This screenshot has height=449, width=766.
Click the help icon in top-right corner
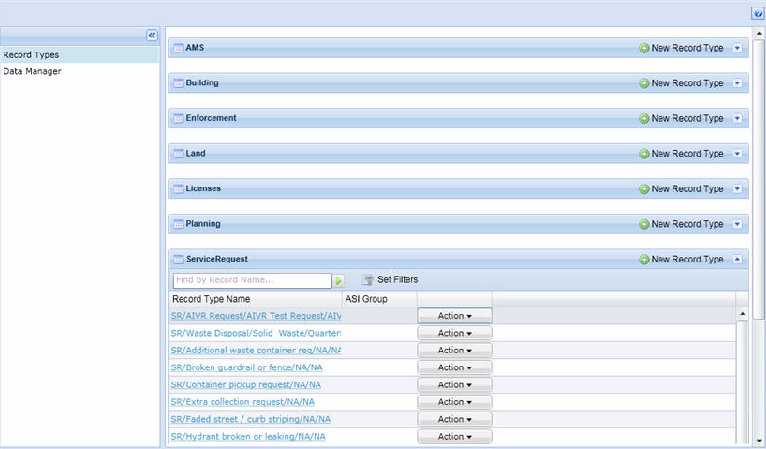tap(757, 14)
